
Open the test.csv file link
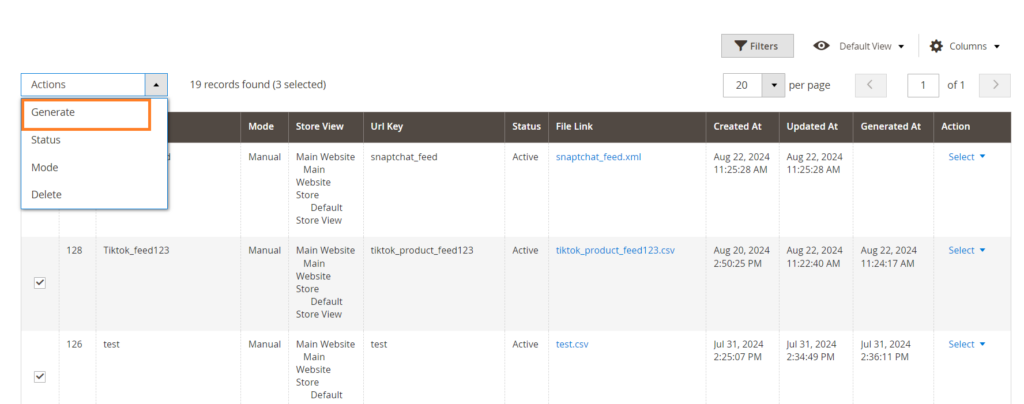point(572,345)
